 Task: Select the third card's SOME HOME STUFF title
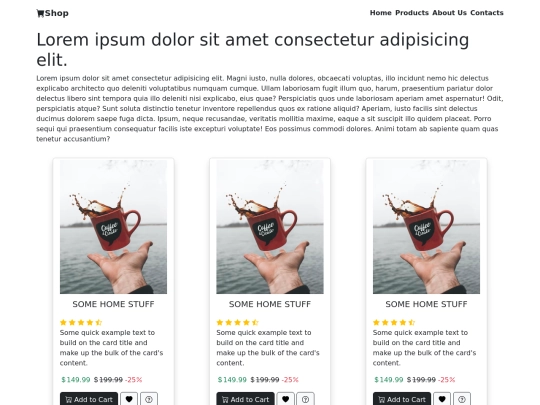tap(426, 304)
